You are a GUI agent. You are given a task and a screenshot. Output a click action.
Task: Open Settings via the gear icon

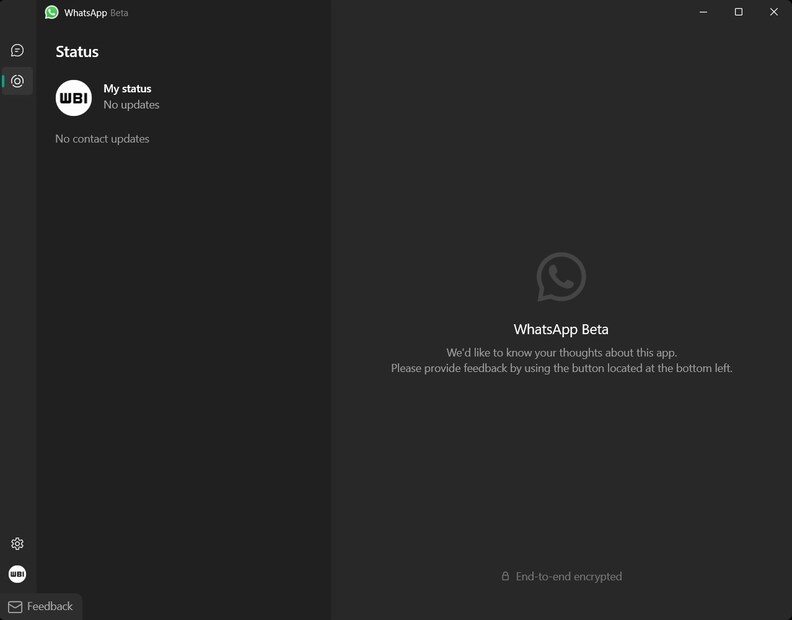click(17, 544)
